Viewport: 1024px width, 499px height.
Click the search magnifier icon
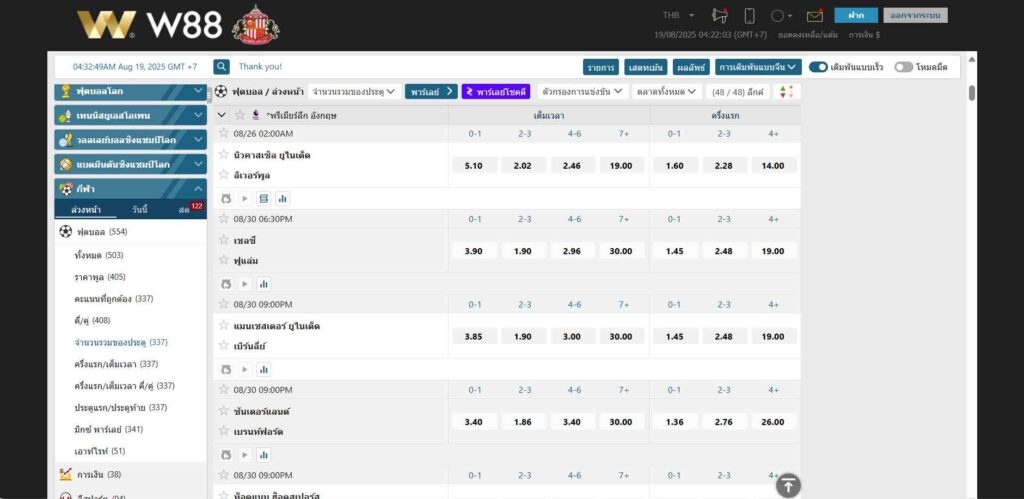click(222, 67)
